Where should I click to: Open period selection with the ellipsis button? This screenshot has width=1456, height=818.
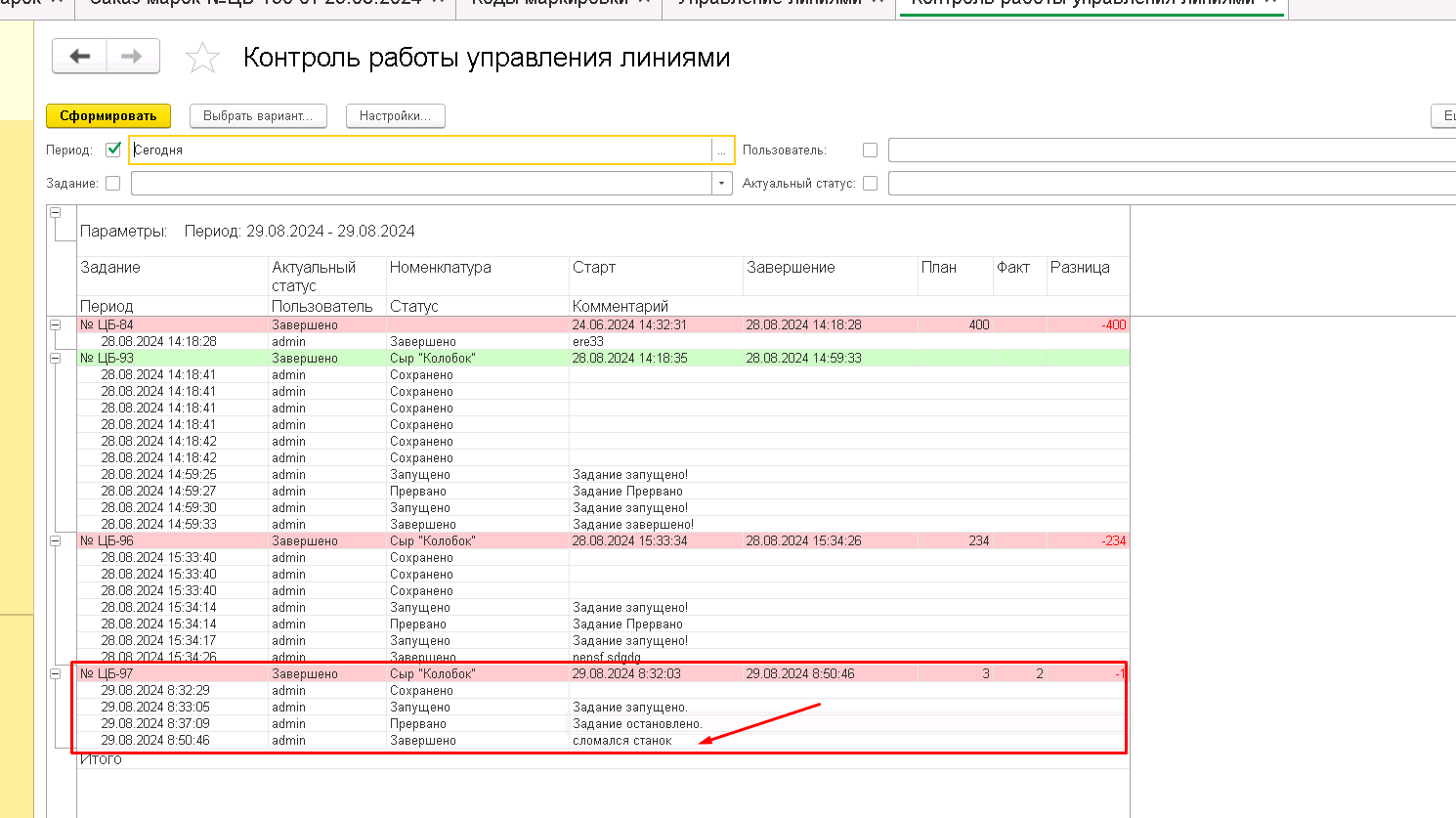(722, 151)
